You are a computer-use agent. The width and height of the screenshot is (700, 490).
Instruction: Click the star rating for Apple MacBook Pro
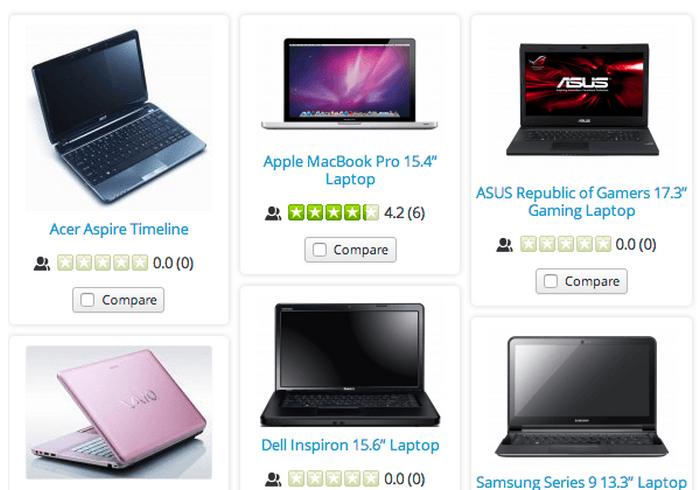pos(333,213)
